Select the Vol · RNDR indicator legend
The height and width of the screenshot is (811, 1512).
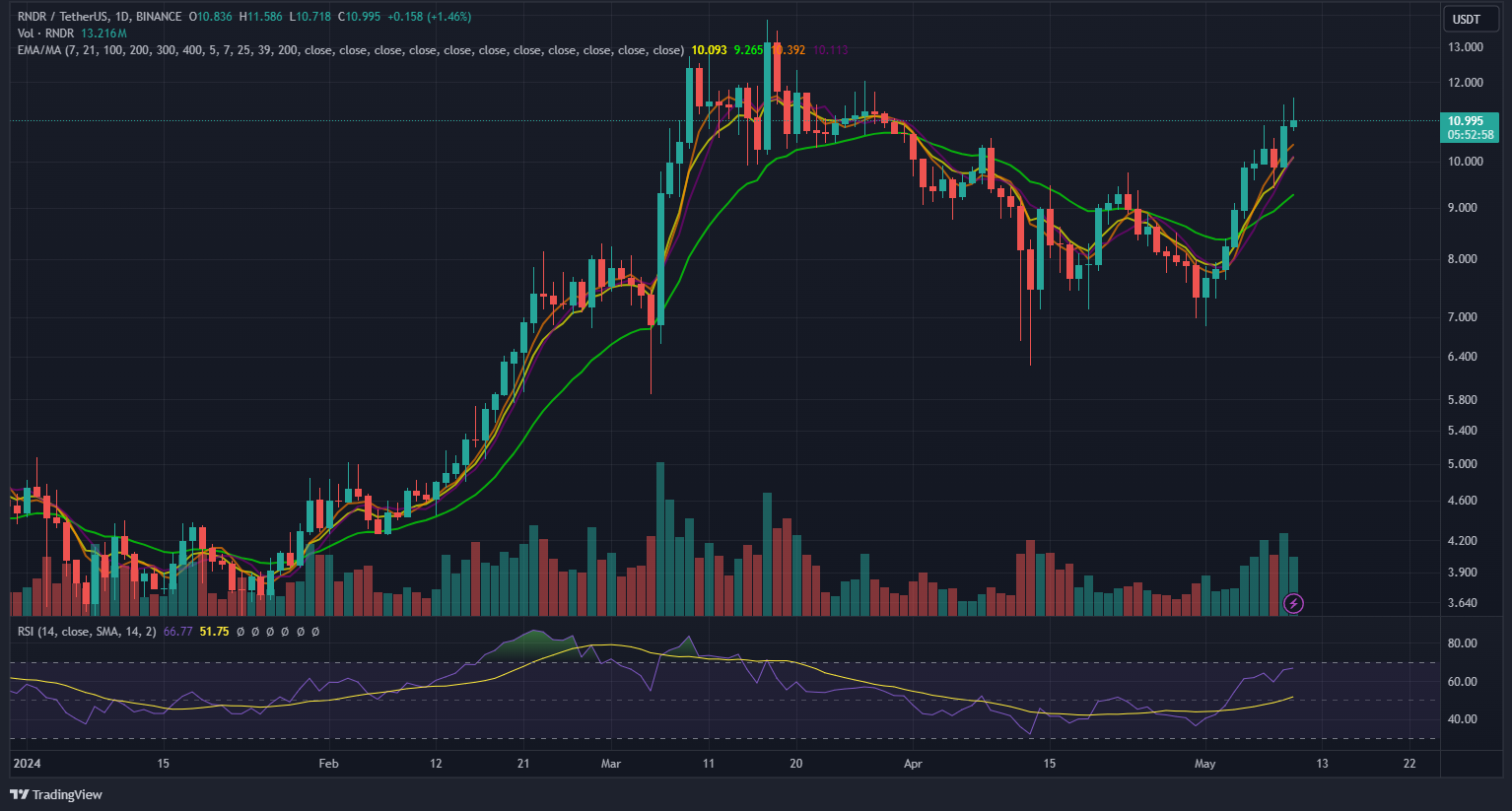coord(46,34)
